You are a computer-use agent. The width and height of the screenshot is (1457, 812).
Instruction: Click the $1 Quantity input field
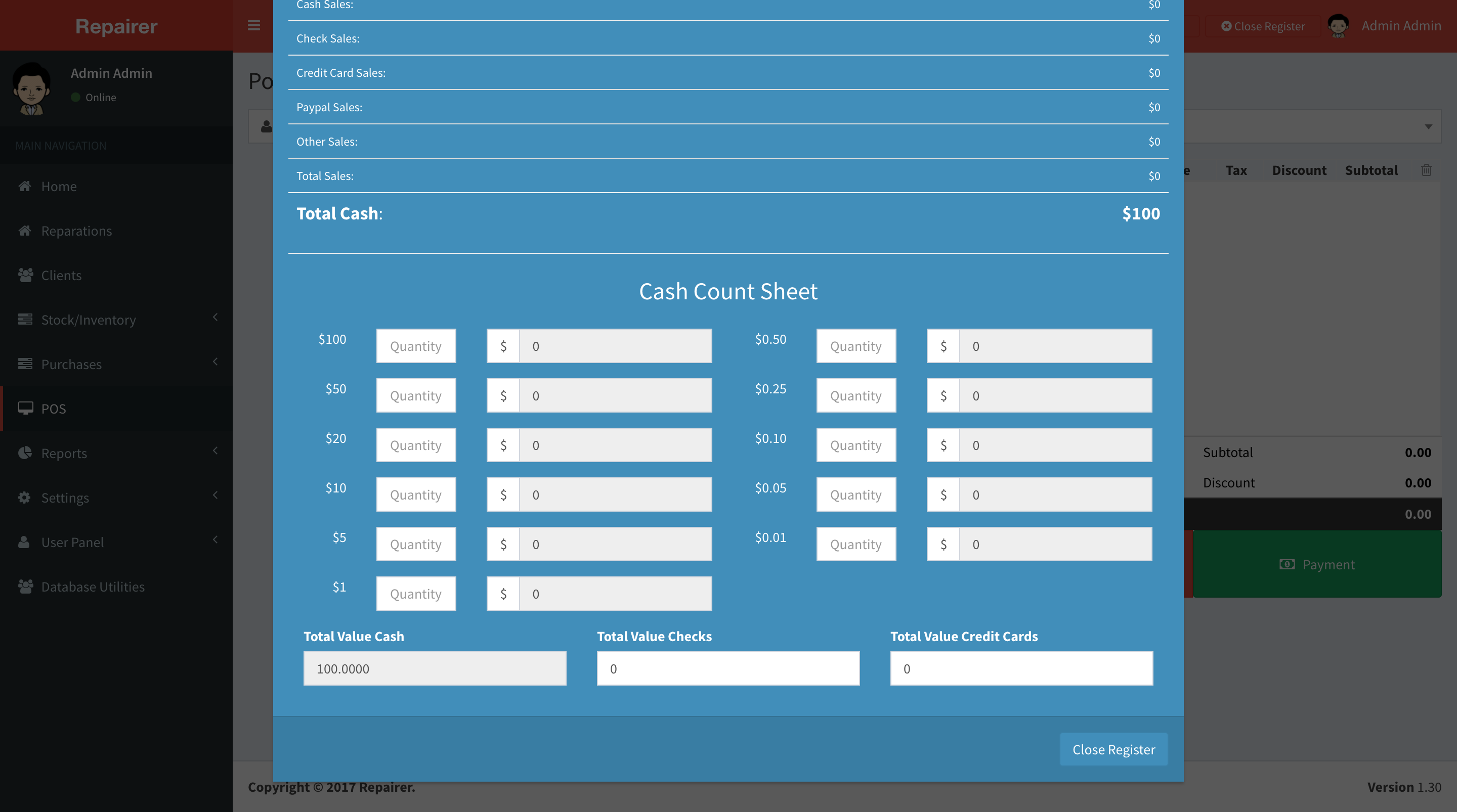pyautogui.click(x=416, y=594)
